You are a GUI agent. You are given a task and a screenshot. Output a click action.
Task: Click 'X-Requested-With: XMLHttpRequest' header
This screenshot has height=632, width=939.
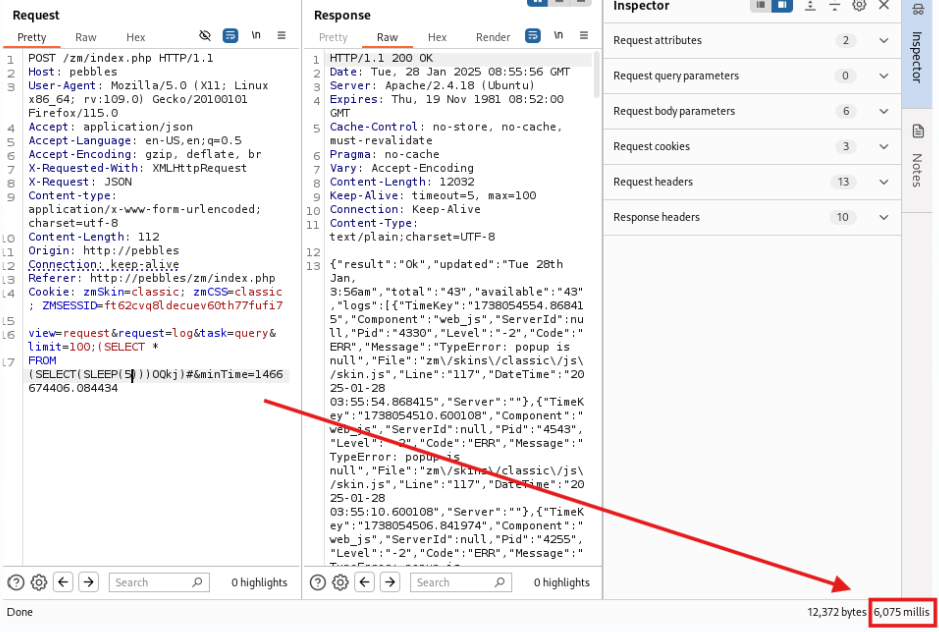[137, 168]
